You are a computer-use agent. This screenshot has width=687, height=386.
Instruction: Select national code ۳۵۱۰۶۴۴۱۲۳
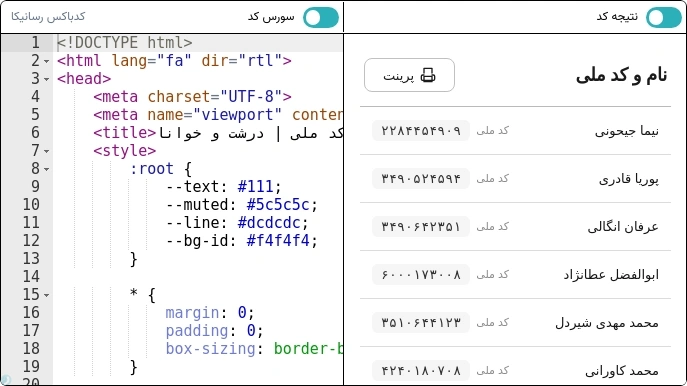421,322
